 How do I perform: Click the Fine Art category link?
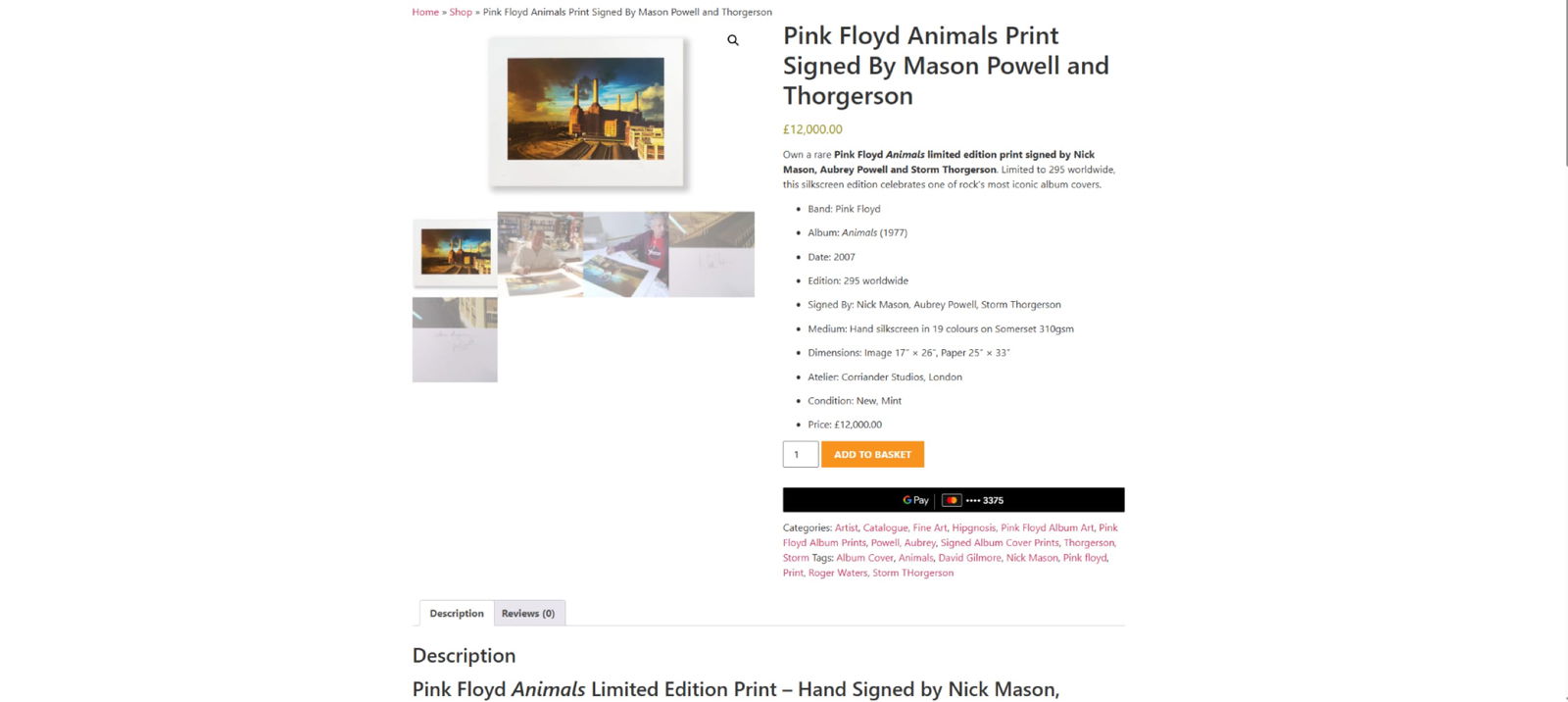coord(929,527)
